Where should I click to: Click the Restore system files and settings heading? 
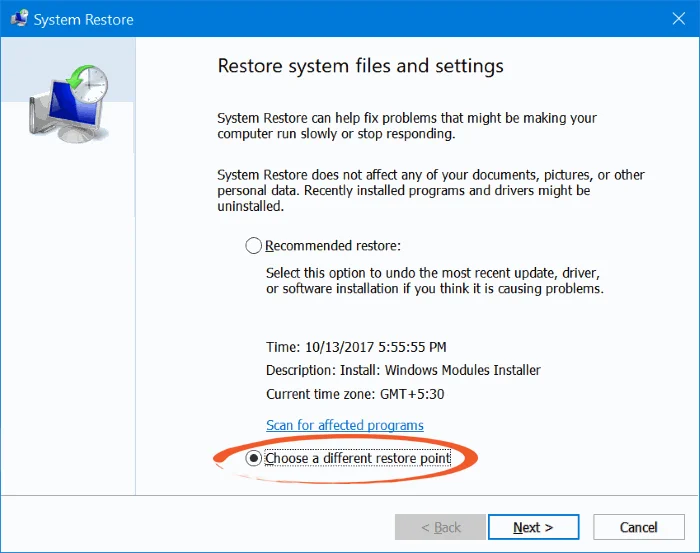[360, 66]
